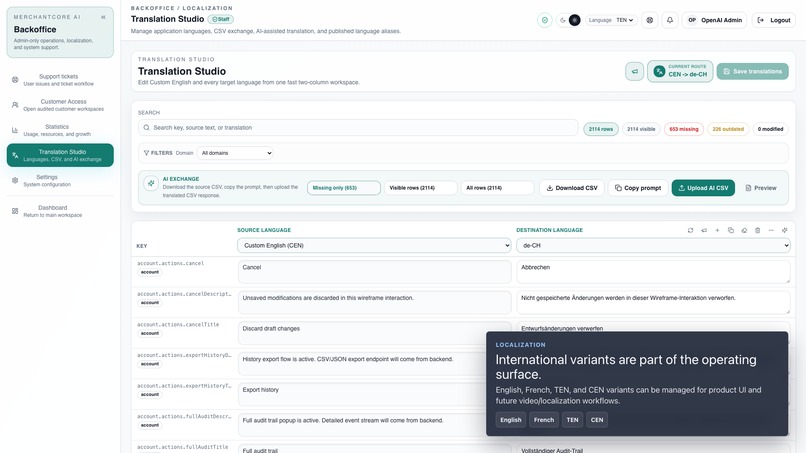Click the French chip in Localization popup
806x453 pixels.
tap(543, 420)
